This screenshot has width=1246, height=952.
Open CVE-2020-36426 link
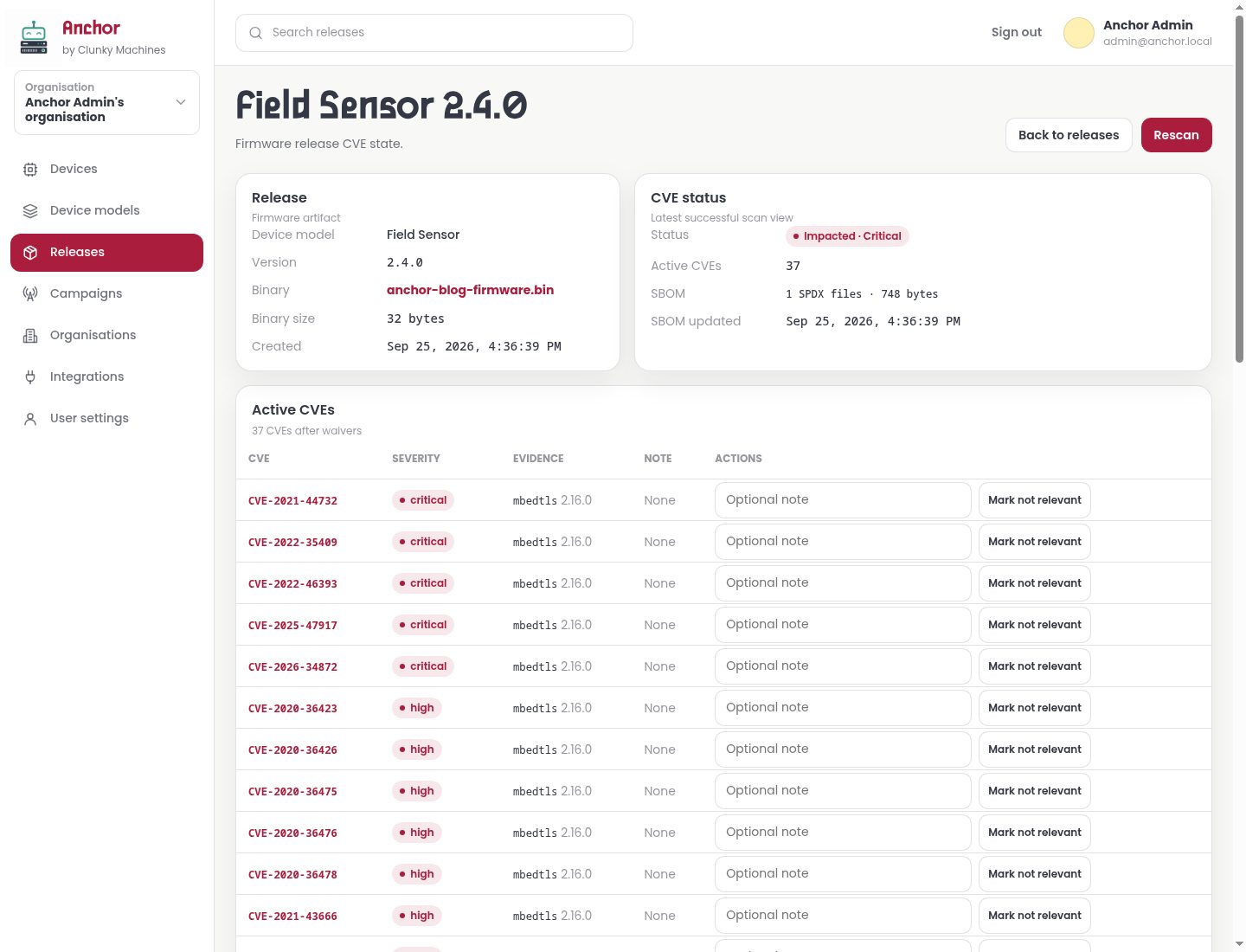coord(292,750)
